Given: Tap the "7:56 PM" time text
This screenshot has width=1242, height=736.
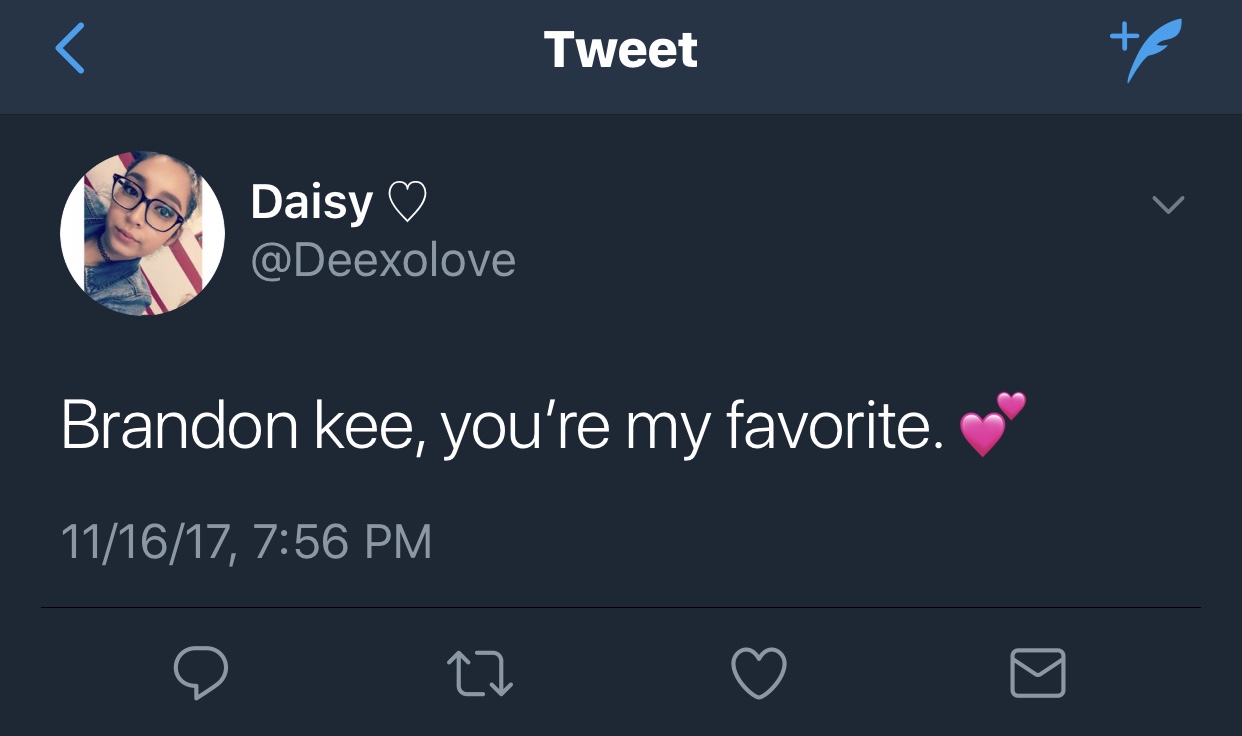Looking at the screenshot, I should 343,542.
